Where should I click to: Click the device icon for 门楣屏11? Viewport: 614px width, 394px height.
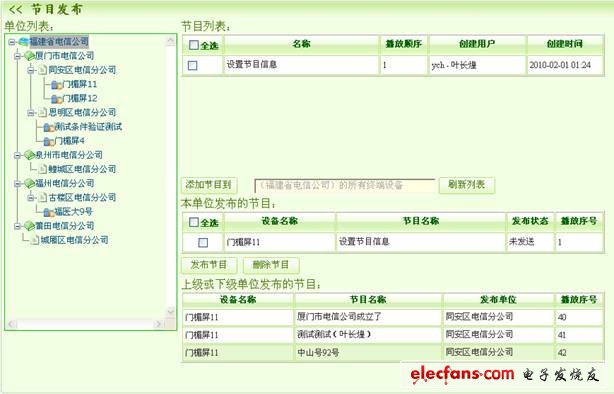[56, 84]
